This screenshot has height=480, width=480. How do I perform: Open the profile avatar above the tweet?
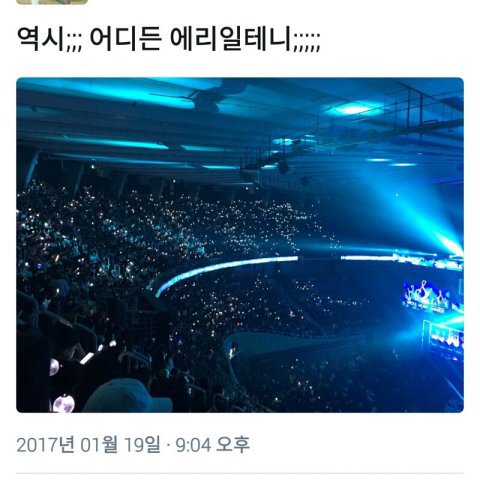[x=52, y=2]
